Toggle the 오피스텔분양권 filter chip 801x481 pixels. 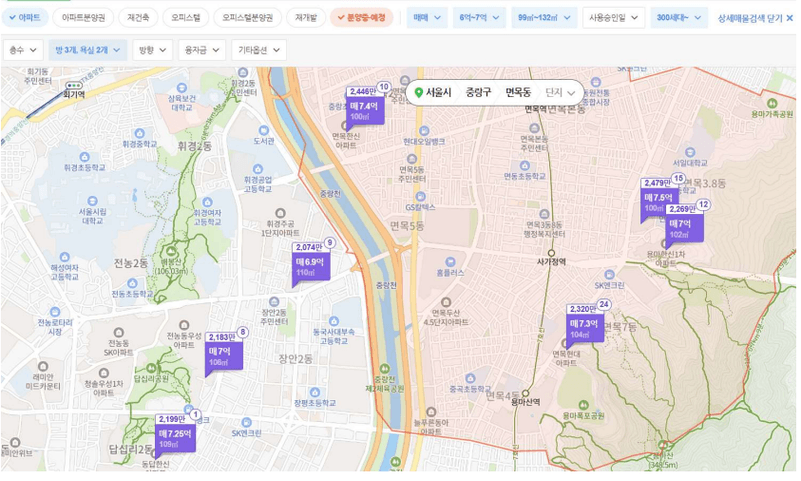247,17
